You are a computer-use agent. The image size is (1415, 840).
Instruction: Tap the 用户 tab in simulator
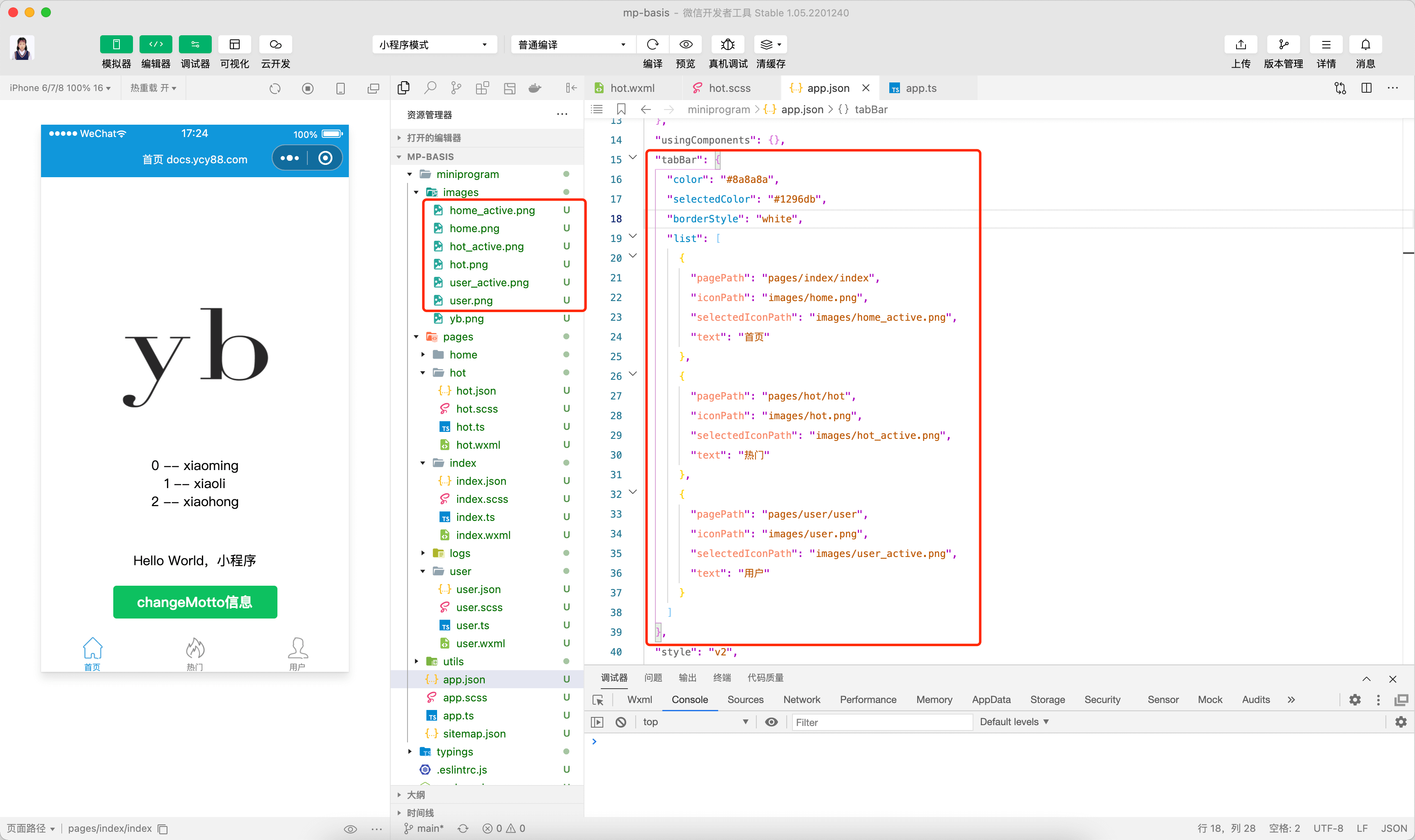(297, 654)
